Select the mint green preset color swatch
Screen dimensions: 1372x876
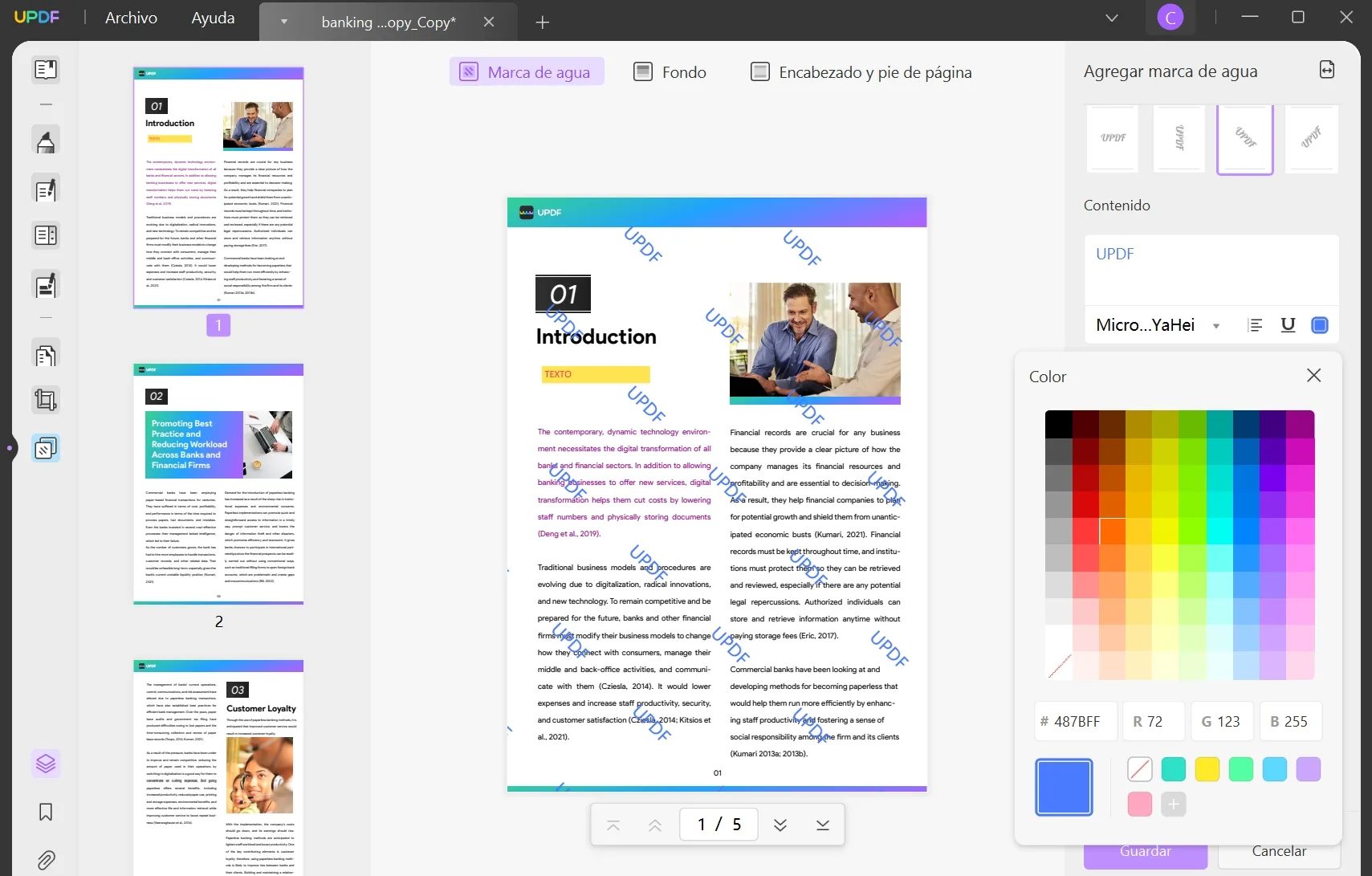(x=1241, y=769)
